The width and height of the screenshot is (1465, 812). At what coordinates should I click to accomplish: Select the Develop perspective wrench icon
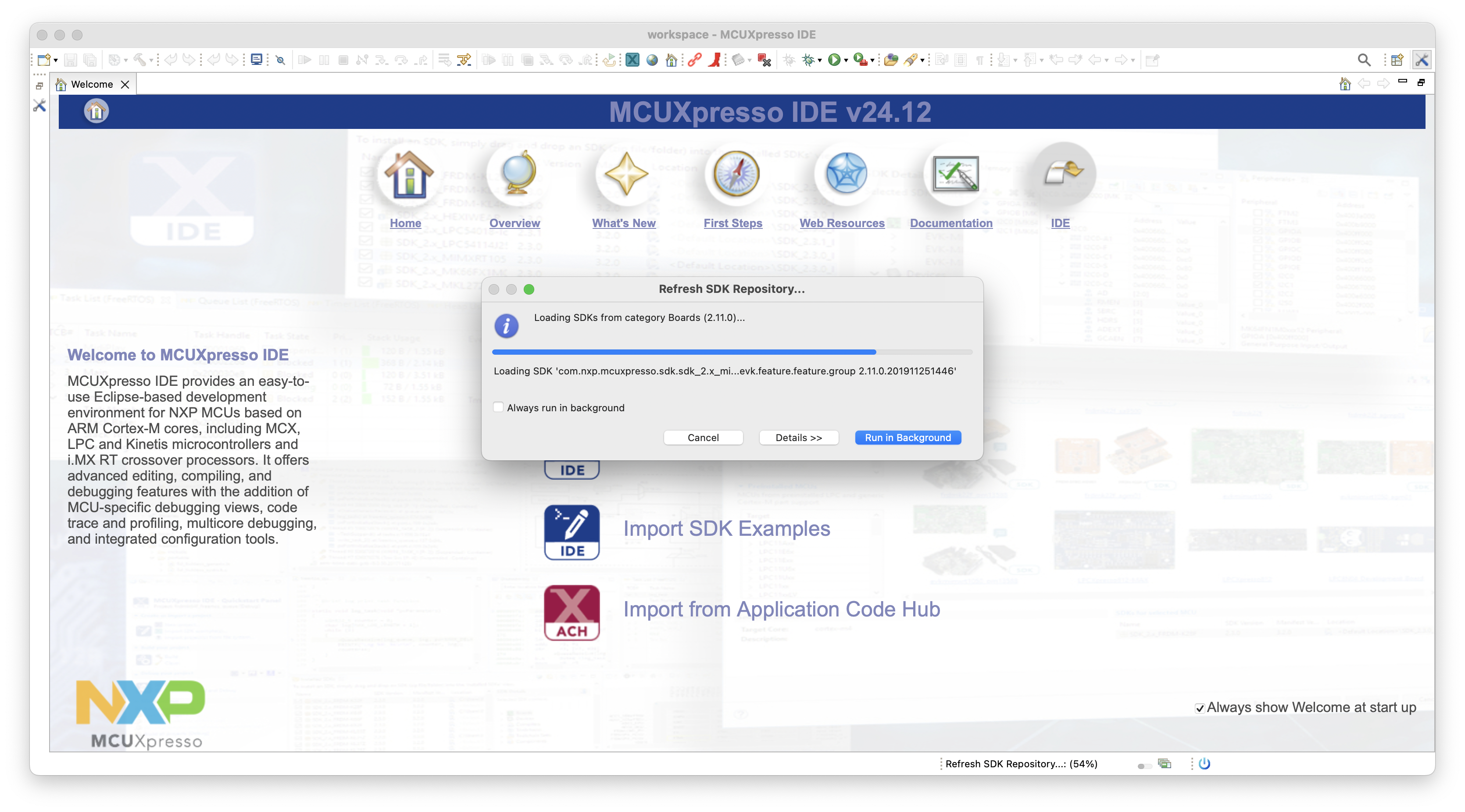[x=1422, y=60]
